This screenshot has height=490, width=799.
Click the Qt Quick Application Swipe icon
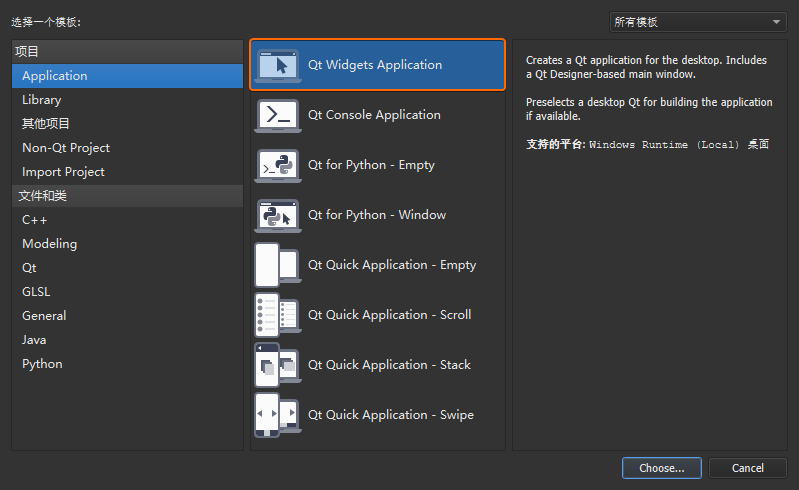pyautogui.click(x=278, y=415)
